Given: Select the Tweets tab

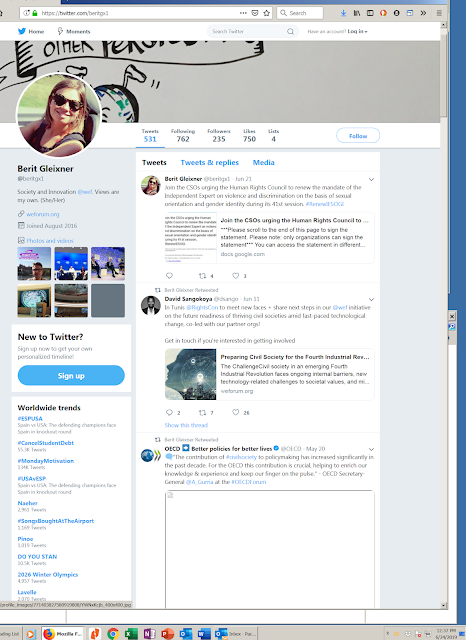Looking at the screenshot, I should pyautogui.click(x=154, y=162).
